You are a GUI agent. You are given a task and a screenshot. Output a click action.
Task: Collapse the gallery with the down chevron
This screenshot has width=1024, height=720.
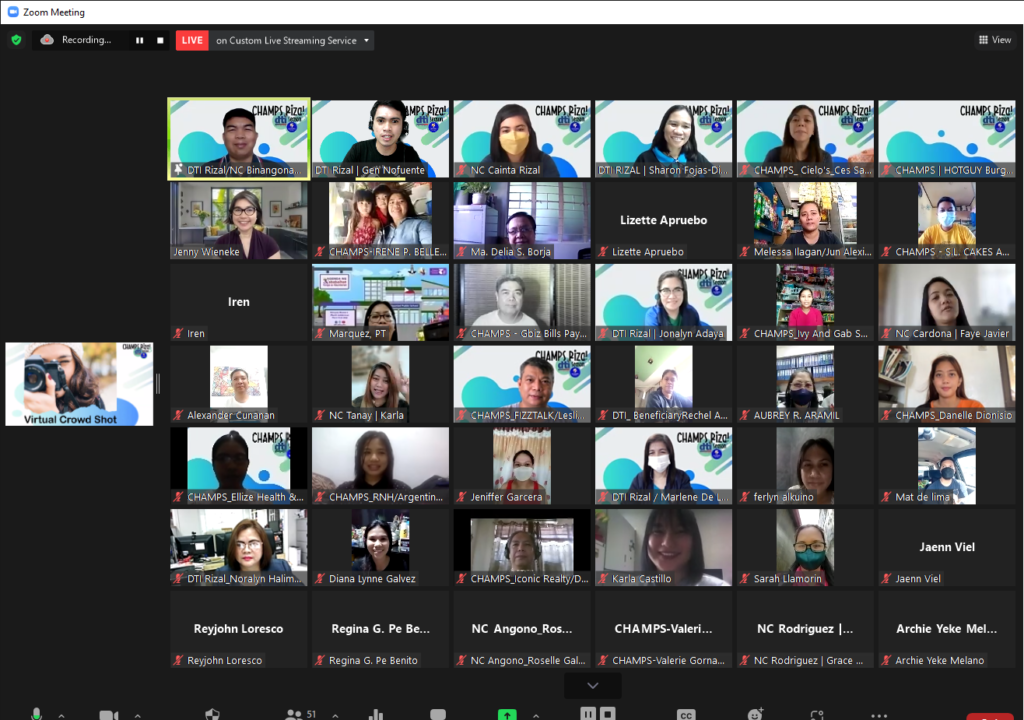[592, 685]
